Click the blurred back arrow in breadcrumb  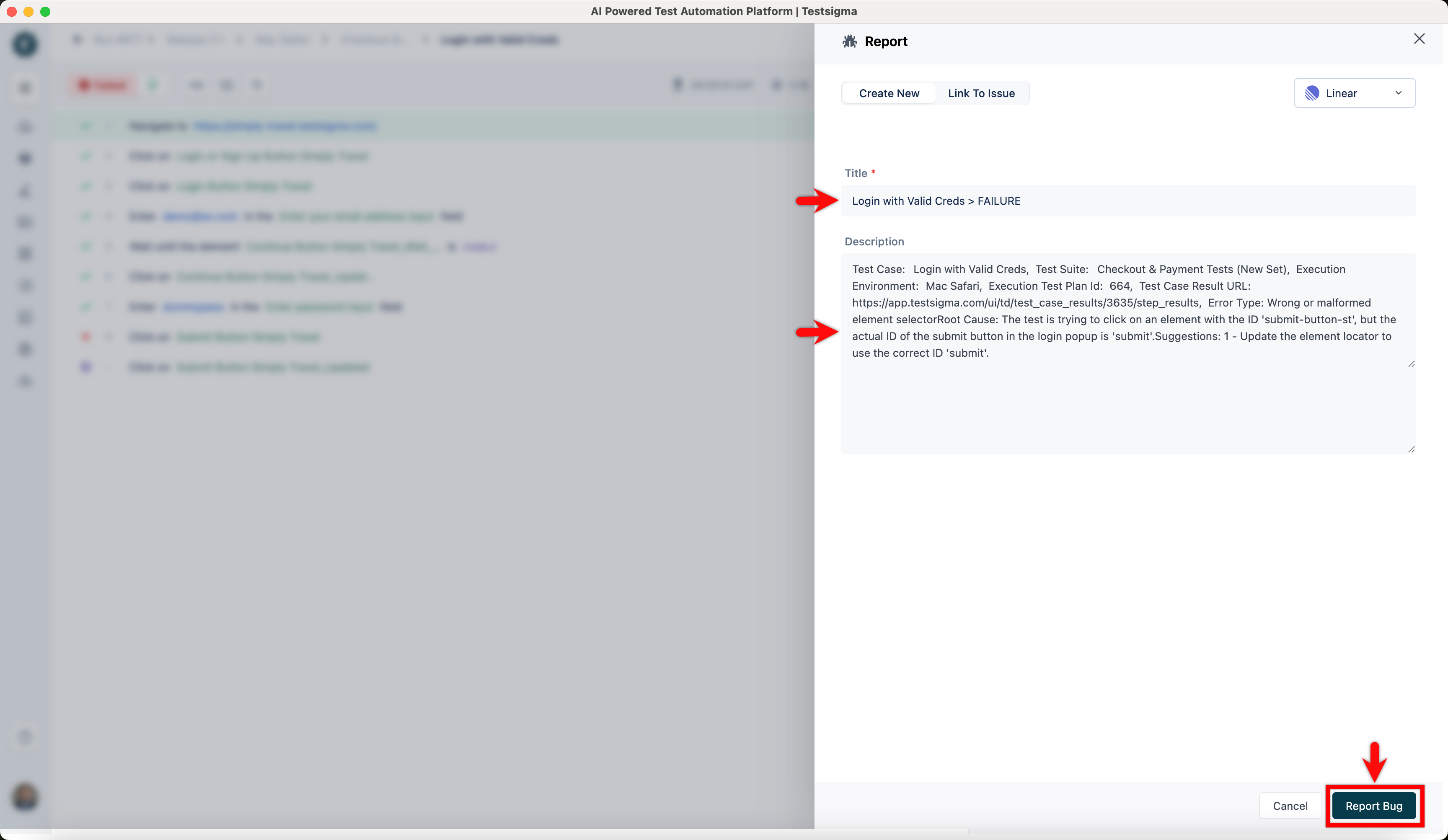[x=78, y=40]
